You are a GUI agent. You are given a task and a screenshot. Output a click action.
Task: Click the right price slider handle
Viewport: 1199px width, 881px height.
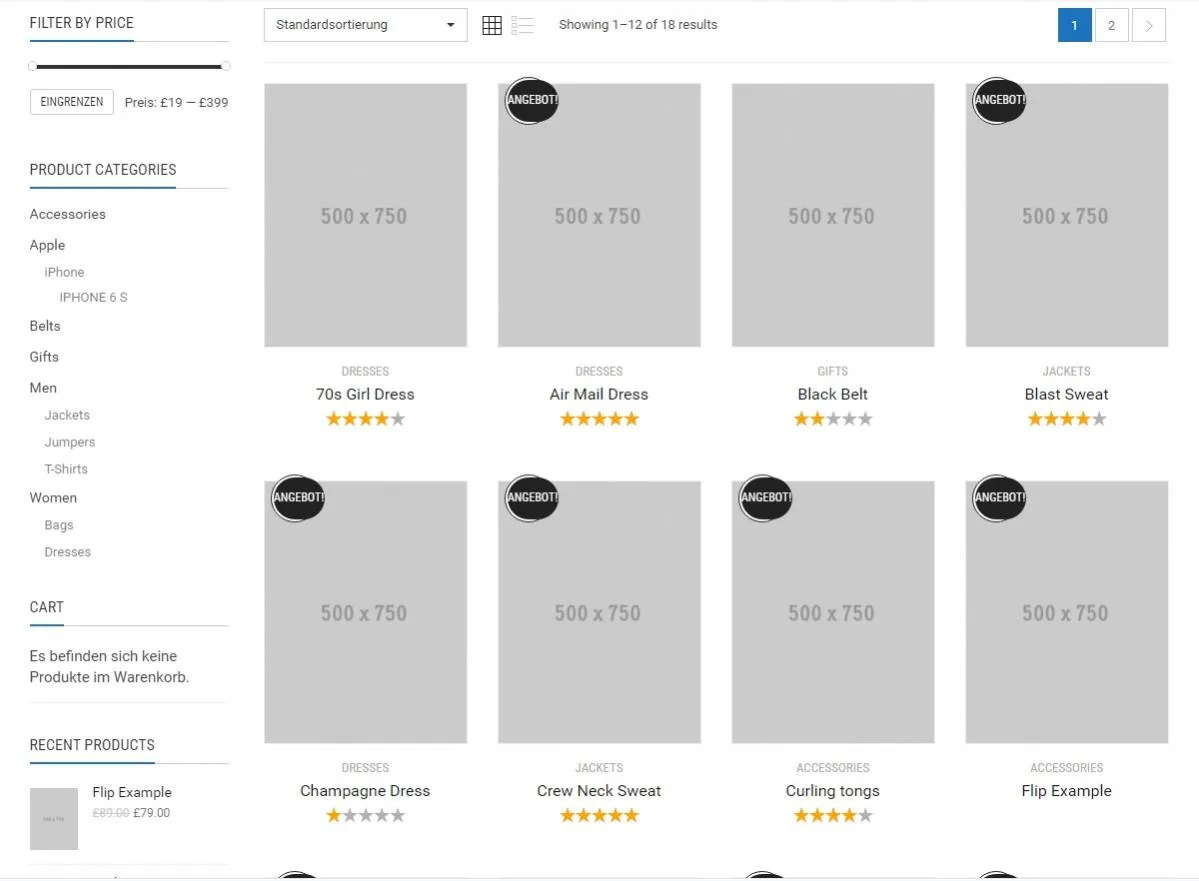point(225,67)
